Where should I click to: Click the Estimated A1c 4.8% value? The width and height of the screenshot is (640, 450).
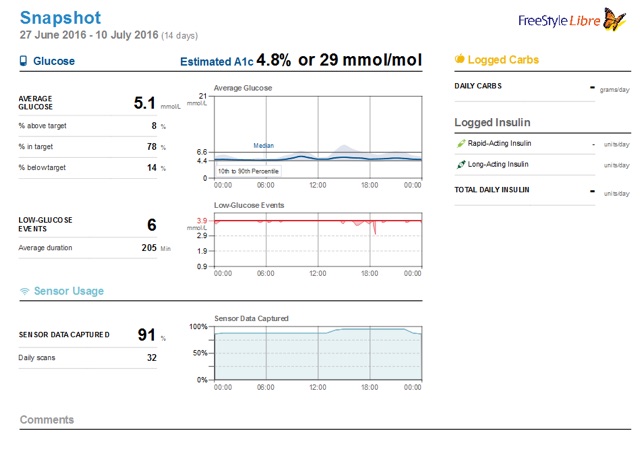tap(273, 60)
